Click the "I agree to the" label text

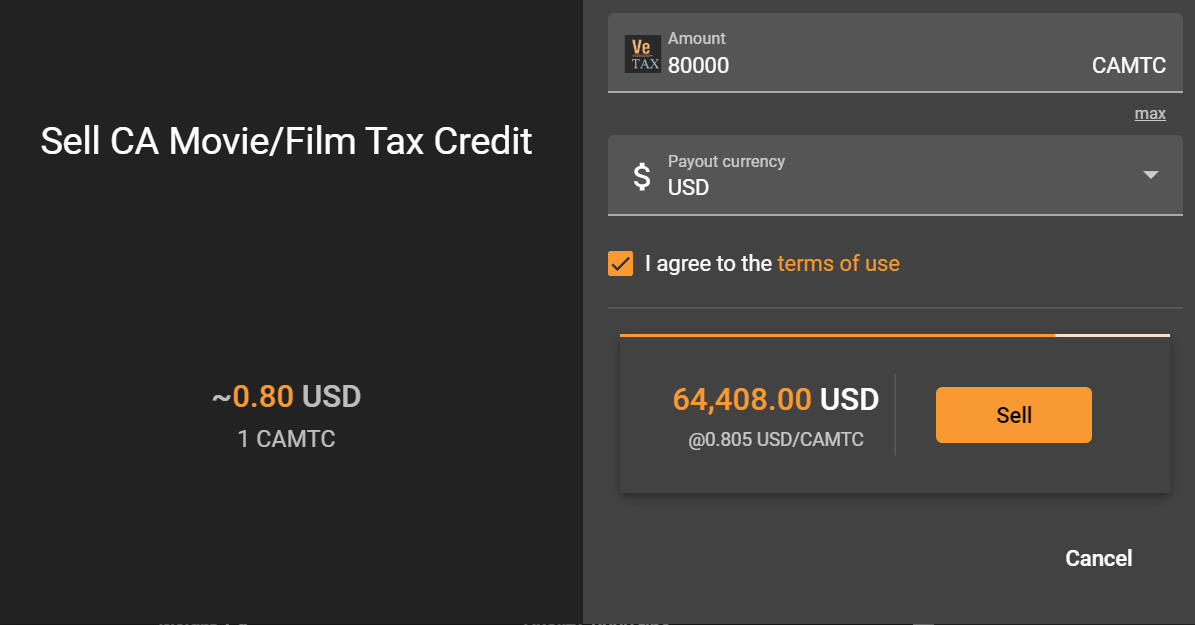[x=708, y=264]
